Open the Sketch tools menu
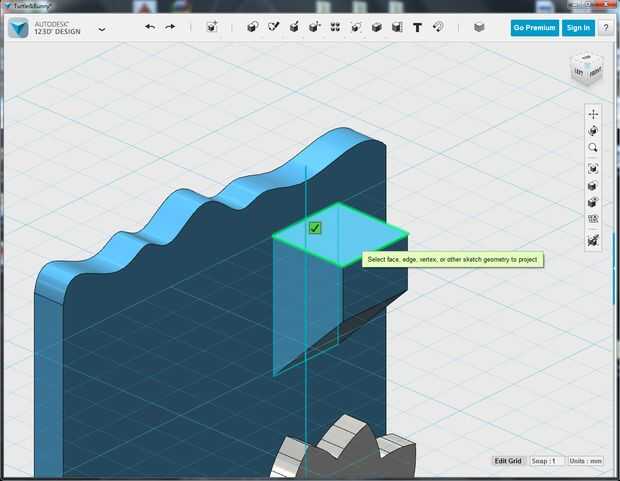The width and height of the screenshot is (620, 481). pyautogui.click(x=273, y=27)
